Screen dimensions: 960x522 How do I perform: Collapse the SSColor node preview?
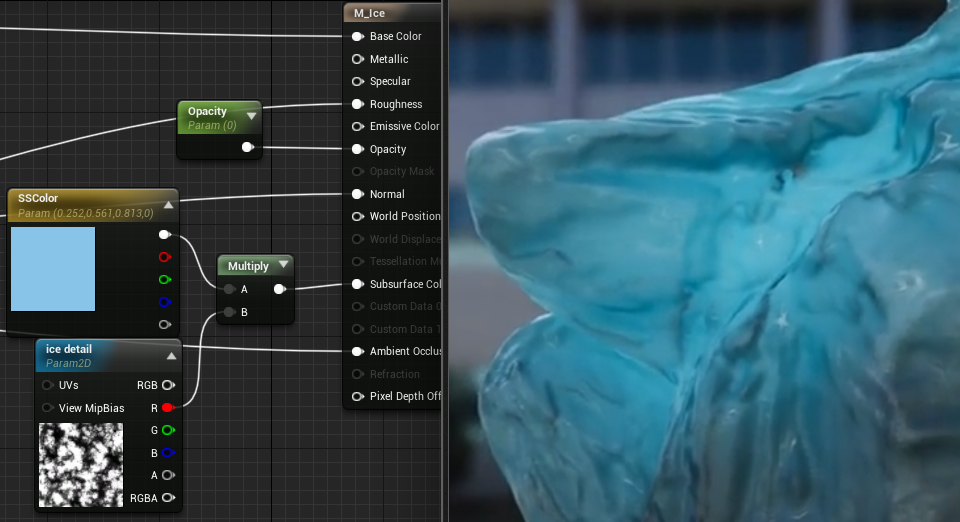[168, 205]
